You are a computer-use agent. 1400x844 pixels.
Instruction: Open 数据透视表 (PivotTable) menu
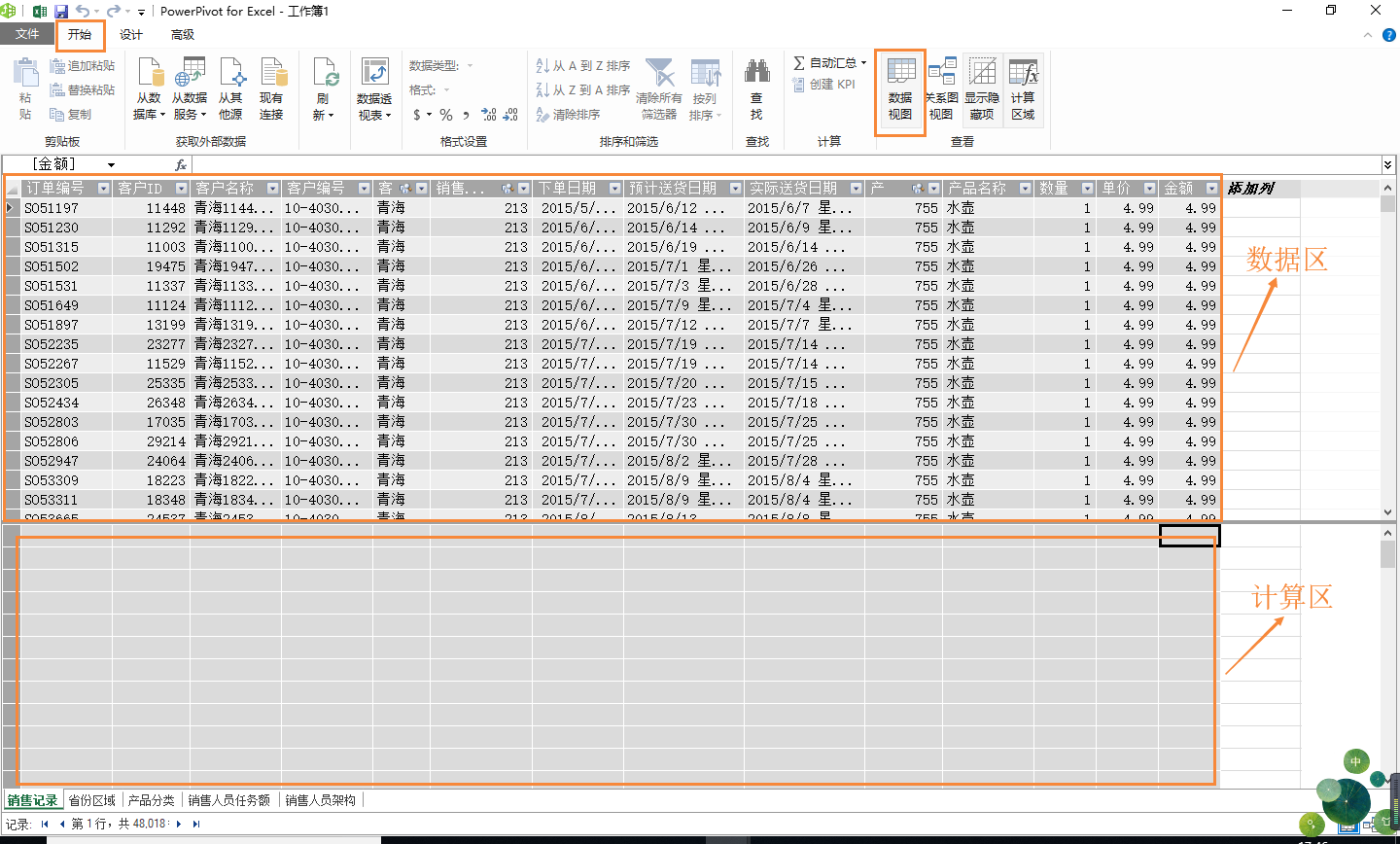[374, 88]
